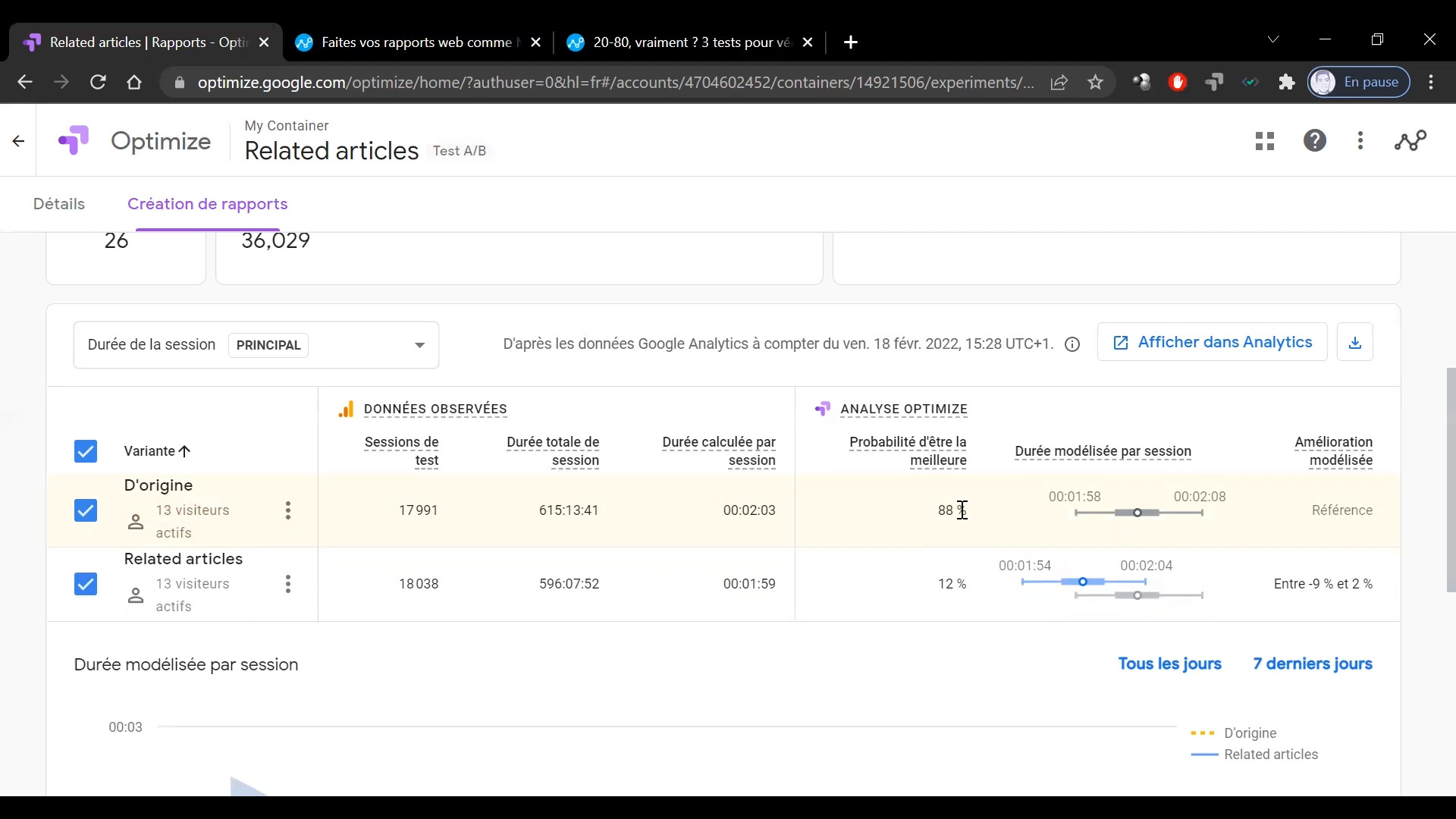Click the 17 991 sessions cell

point(419,510)
